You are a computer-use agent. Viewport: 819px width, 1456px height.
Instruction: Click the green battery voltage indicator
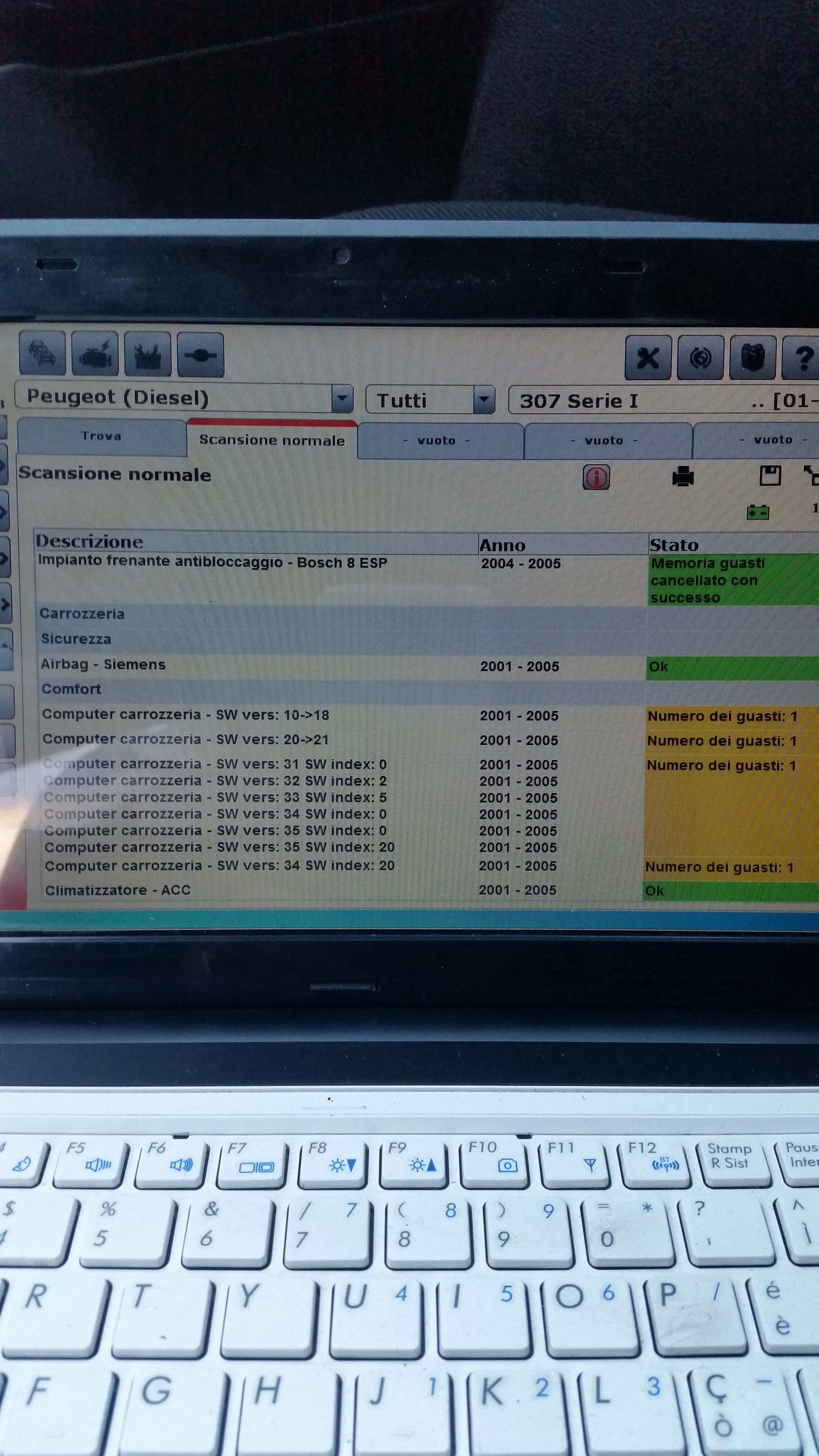757,513
